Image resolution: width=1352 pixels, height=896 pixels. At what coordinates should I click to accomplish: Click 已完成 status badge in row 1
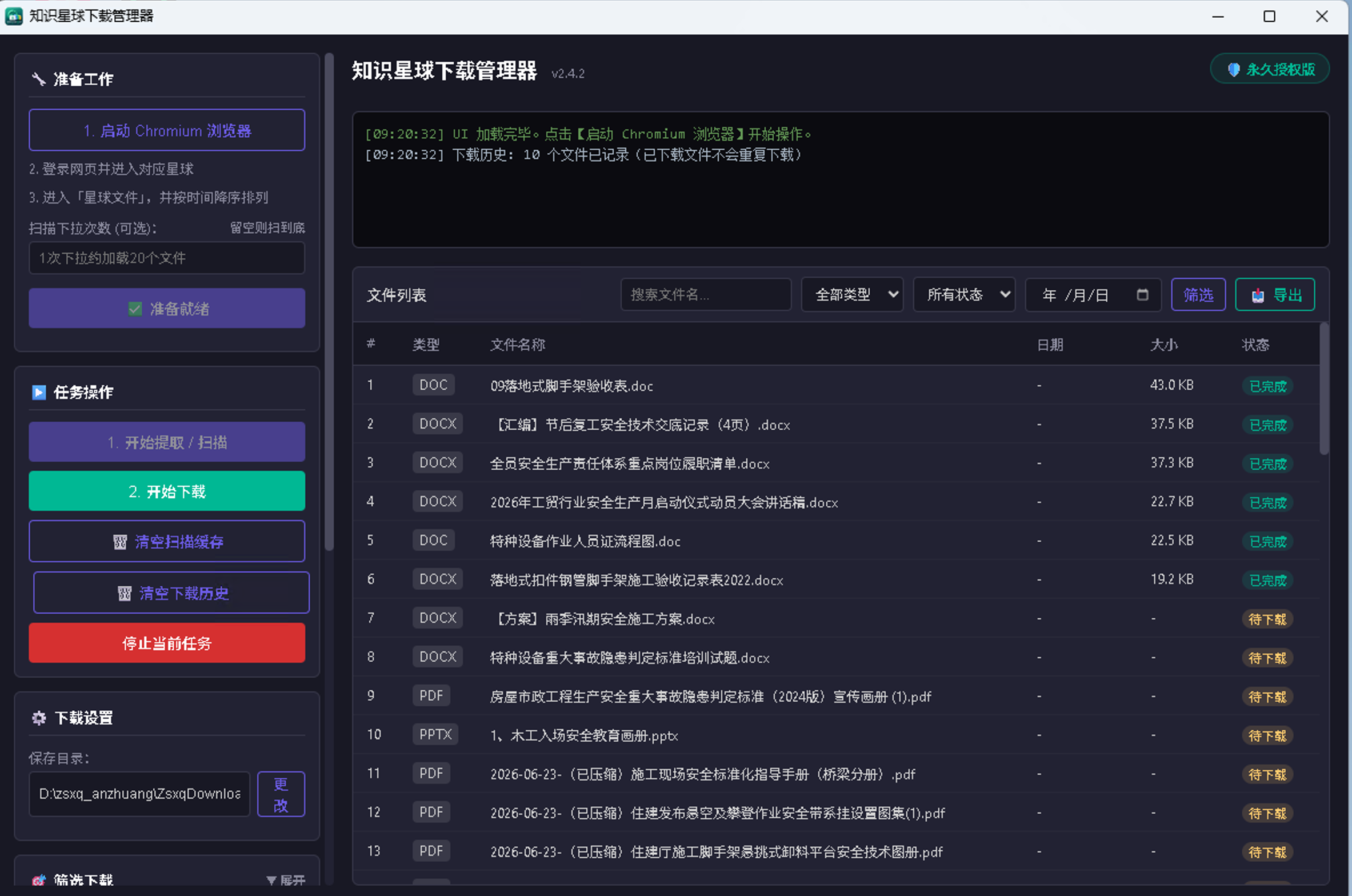(x=1267, y=386)
